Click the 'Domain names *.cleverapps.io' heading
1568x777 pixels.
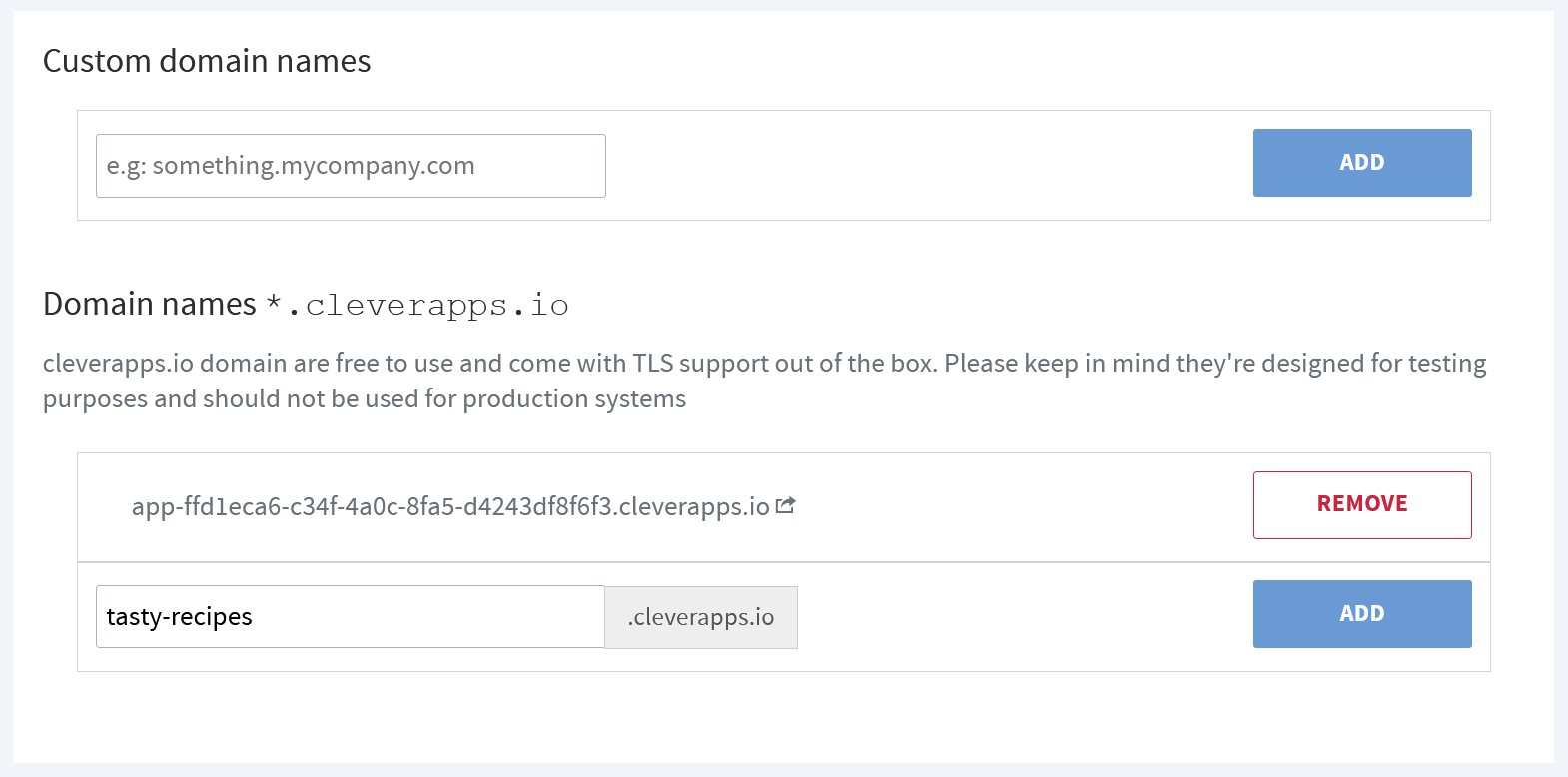pos(306,304)
